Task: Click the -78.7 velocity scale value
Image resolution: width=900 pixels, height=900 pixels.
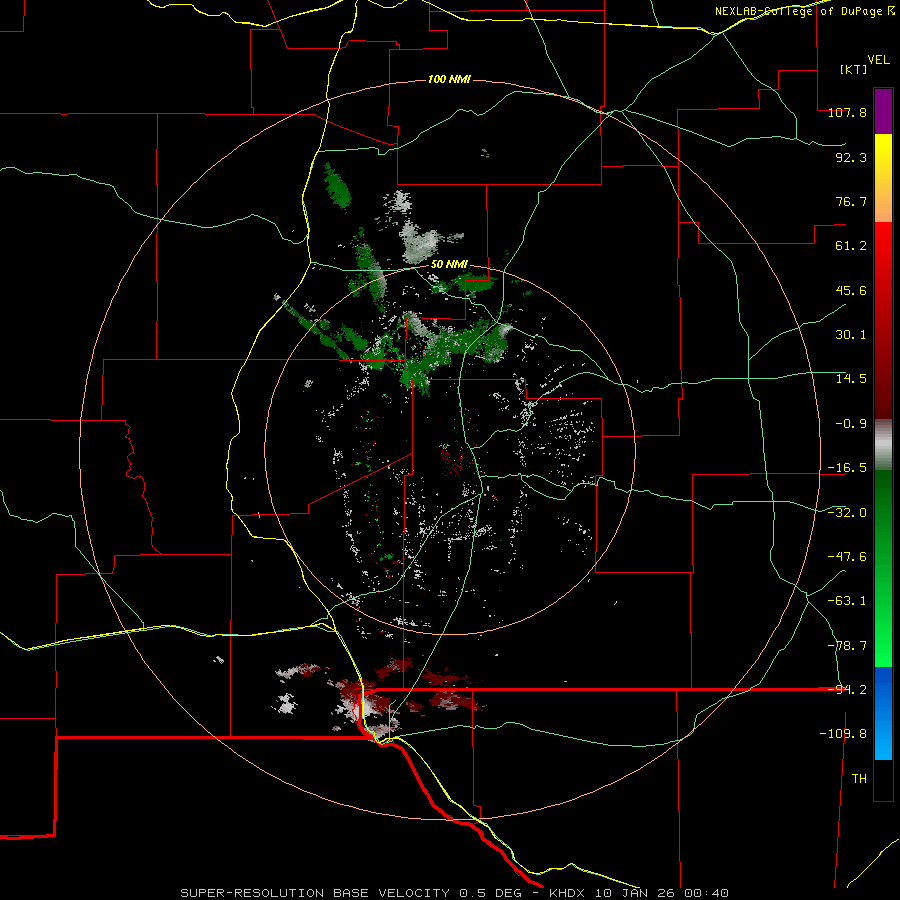Action: click(x=847, y=646)
